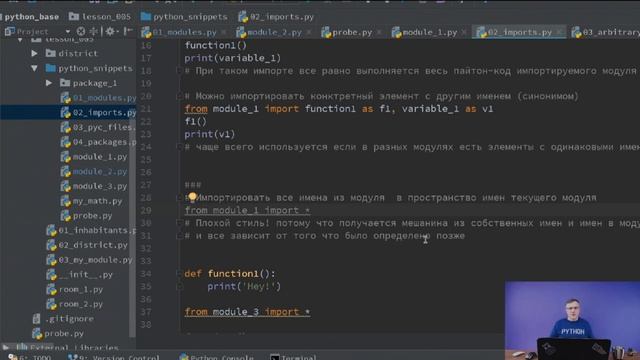The width and height of the screenshot is (640, 360).
Task: Expand the package_1 folder
Action: pyautogui.click(x=49, y=83)
